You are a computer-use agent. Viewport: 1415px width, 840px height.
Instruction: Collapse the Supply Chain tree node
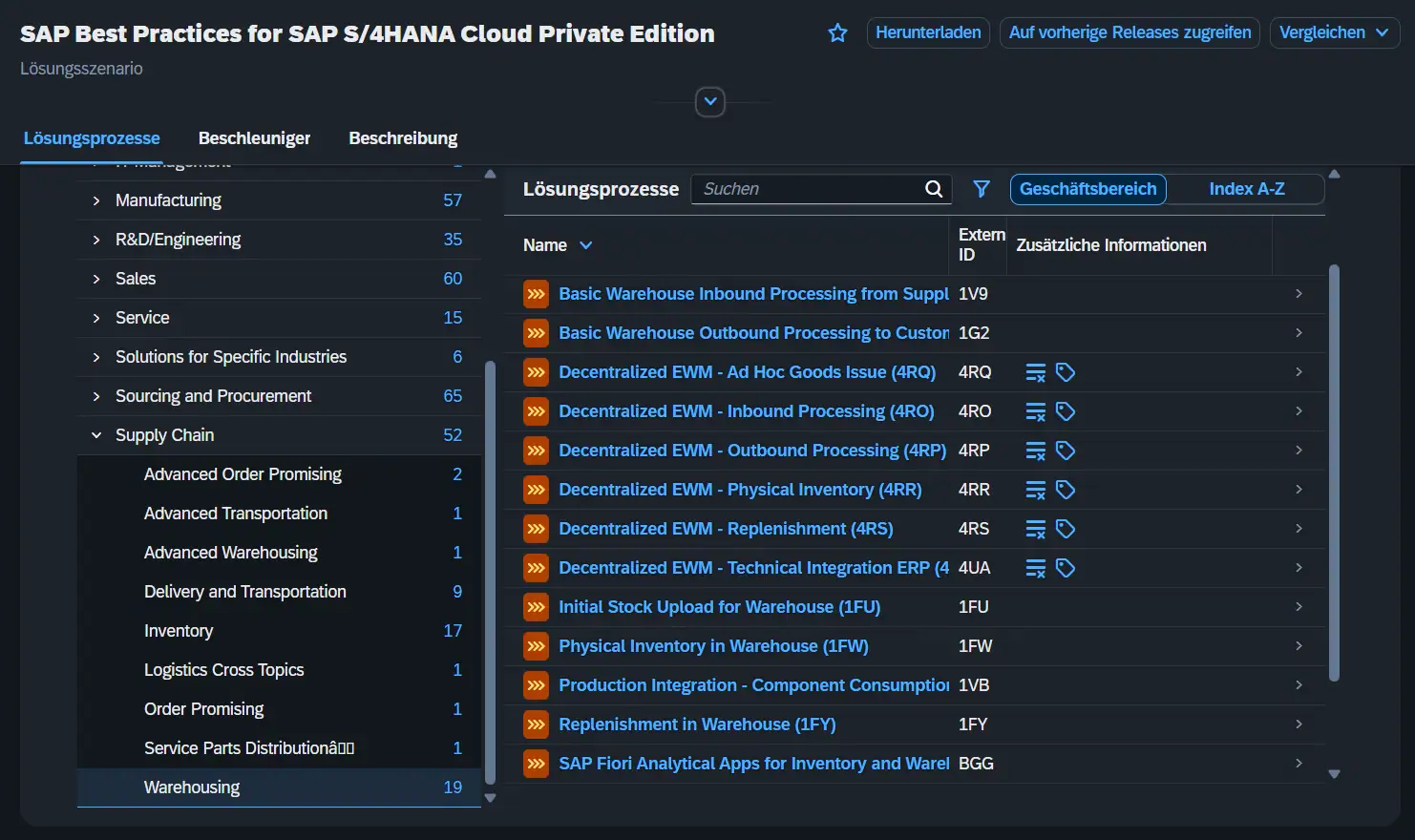point(96,435)
